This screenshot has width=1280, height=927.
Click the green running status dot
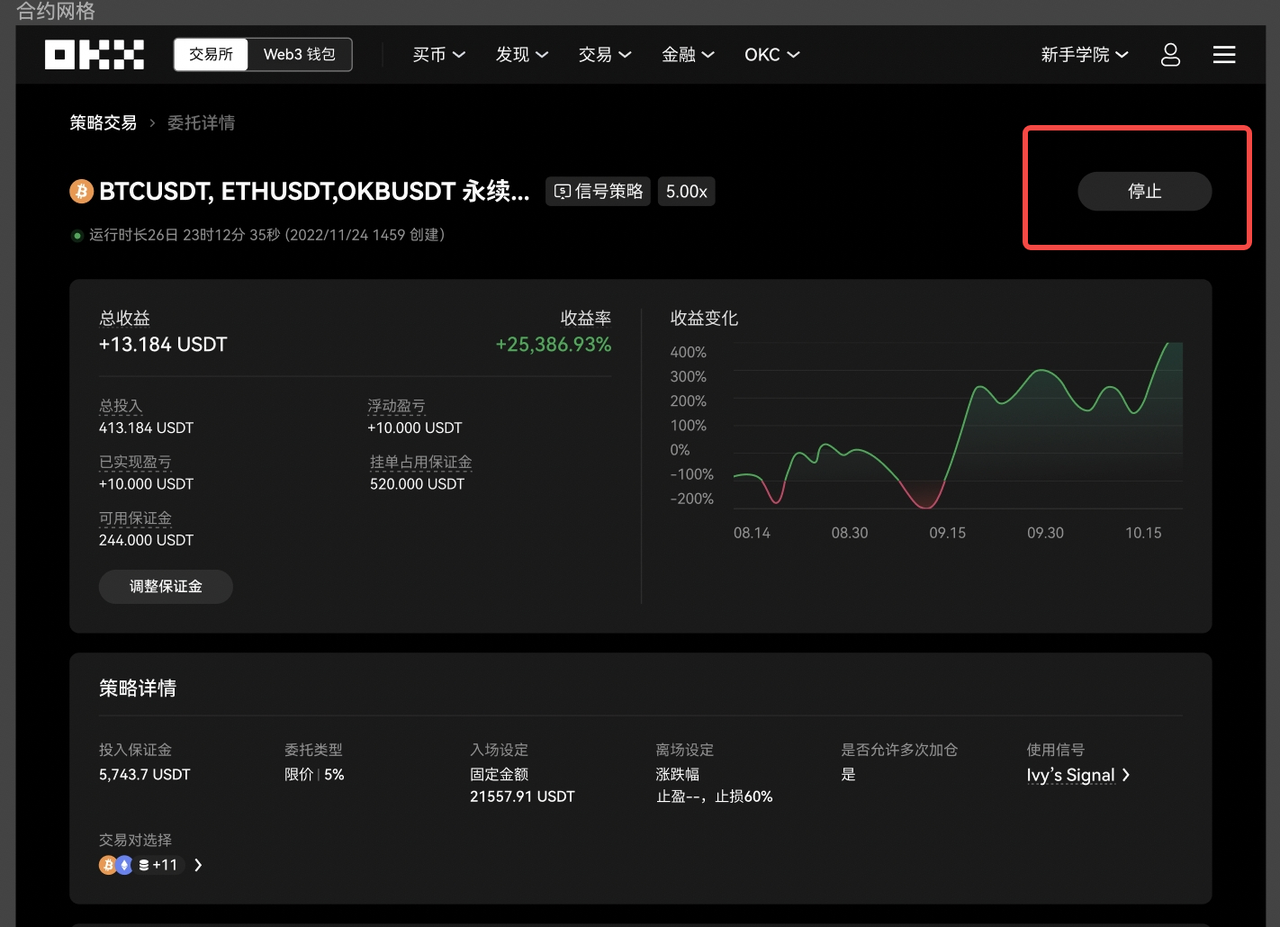point(76,235)
